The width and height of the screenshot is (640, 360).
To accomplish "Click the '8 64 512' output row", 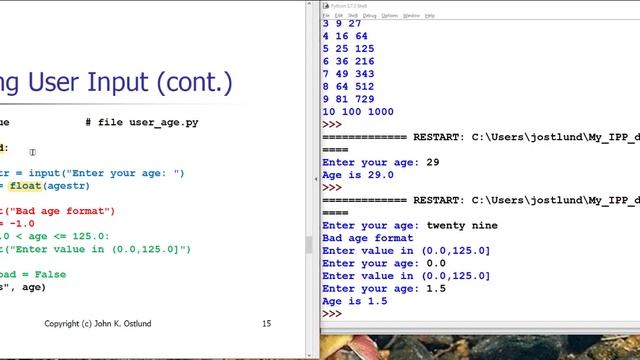I will 348,87.
